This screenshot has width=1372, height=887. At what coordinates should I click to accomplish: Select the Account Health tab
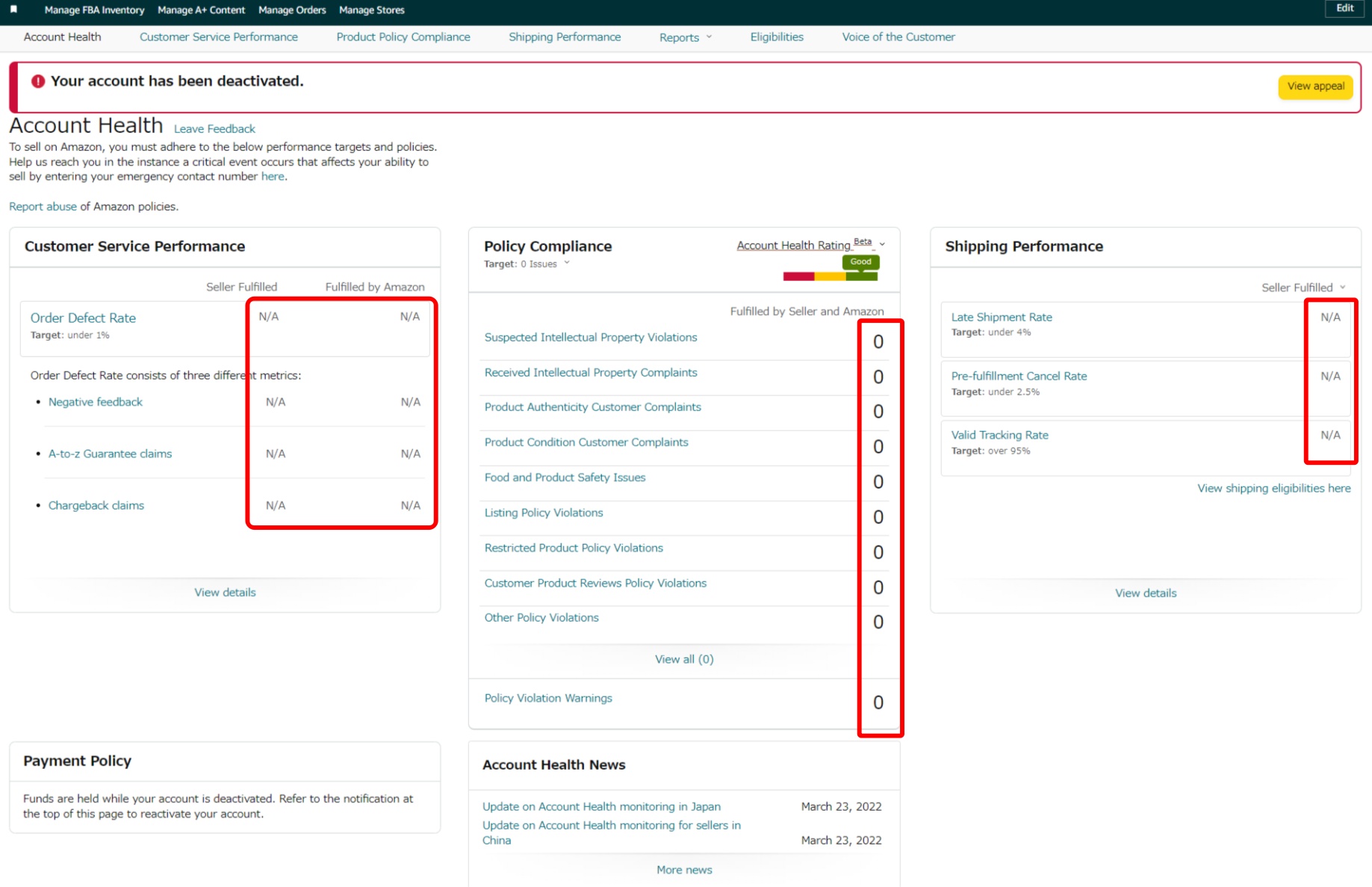(x=62, y=37)
